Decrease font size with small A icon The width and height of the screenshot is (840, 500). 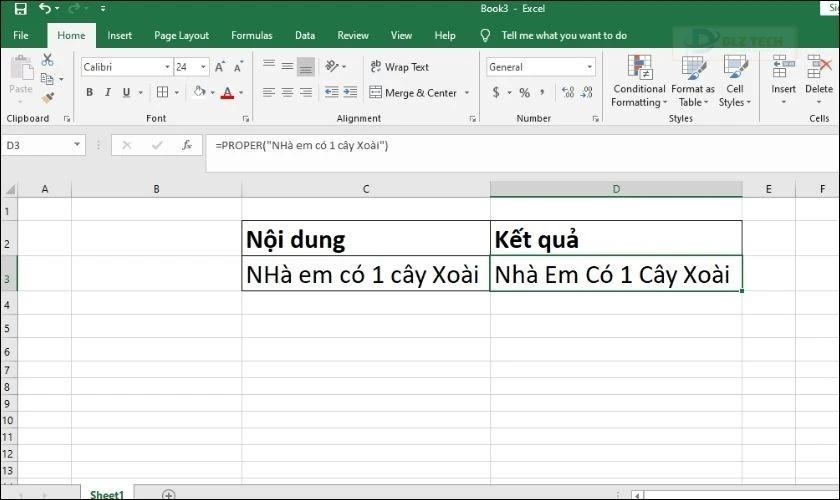point(238,67)
